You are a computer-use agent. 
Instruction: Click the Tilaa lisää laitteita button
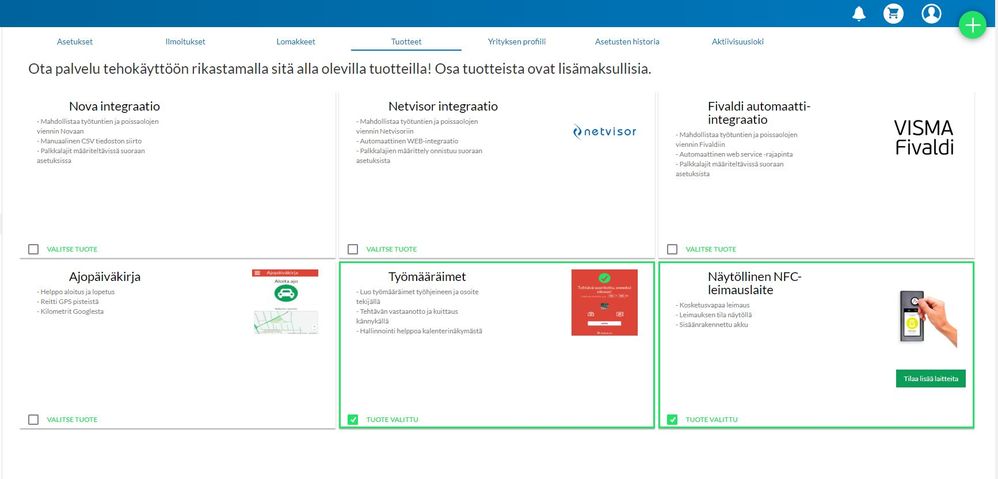coord(931,378)
